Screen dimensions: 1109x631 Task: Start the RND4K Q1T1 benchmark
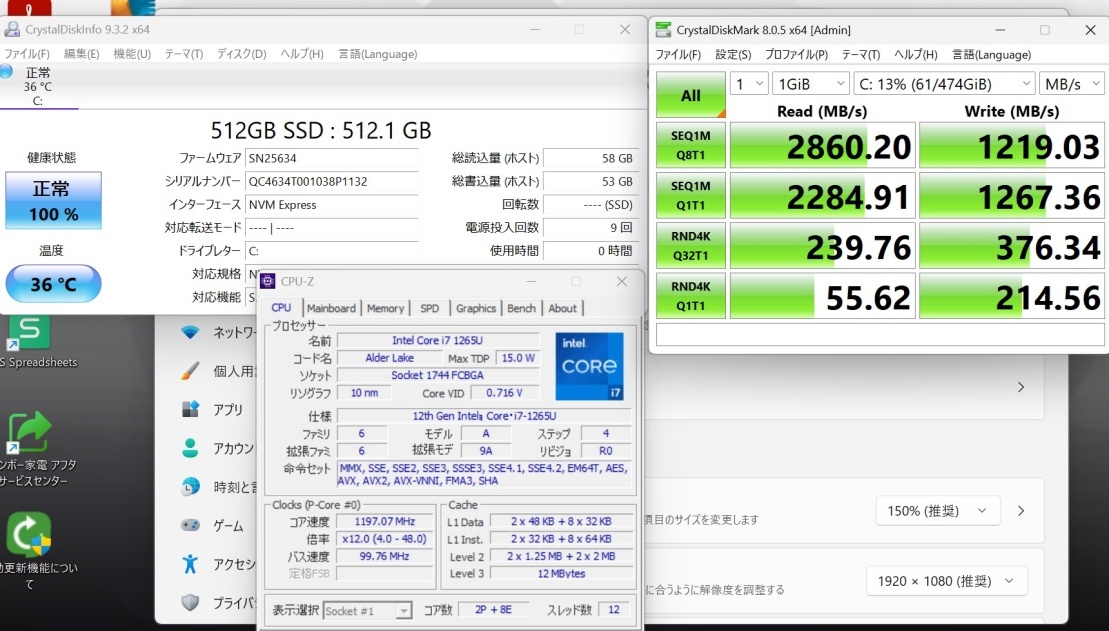(690, 296)
